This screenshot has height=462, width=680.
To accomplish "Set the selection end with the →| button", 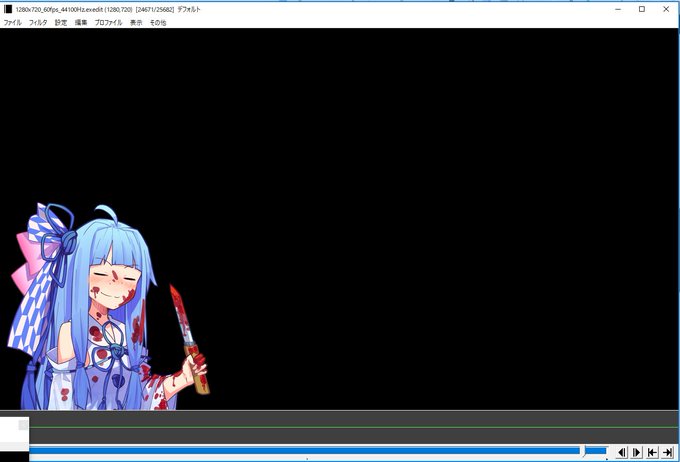I will point(667,452).
